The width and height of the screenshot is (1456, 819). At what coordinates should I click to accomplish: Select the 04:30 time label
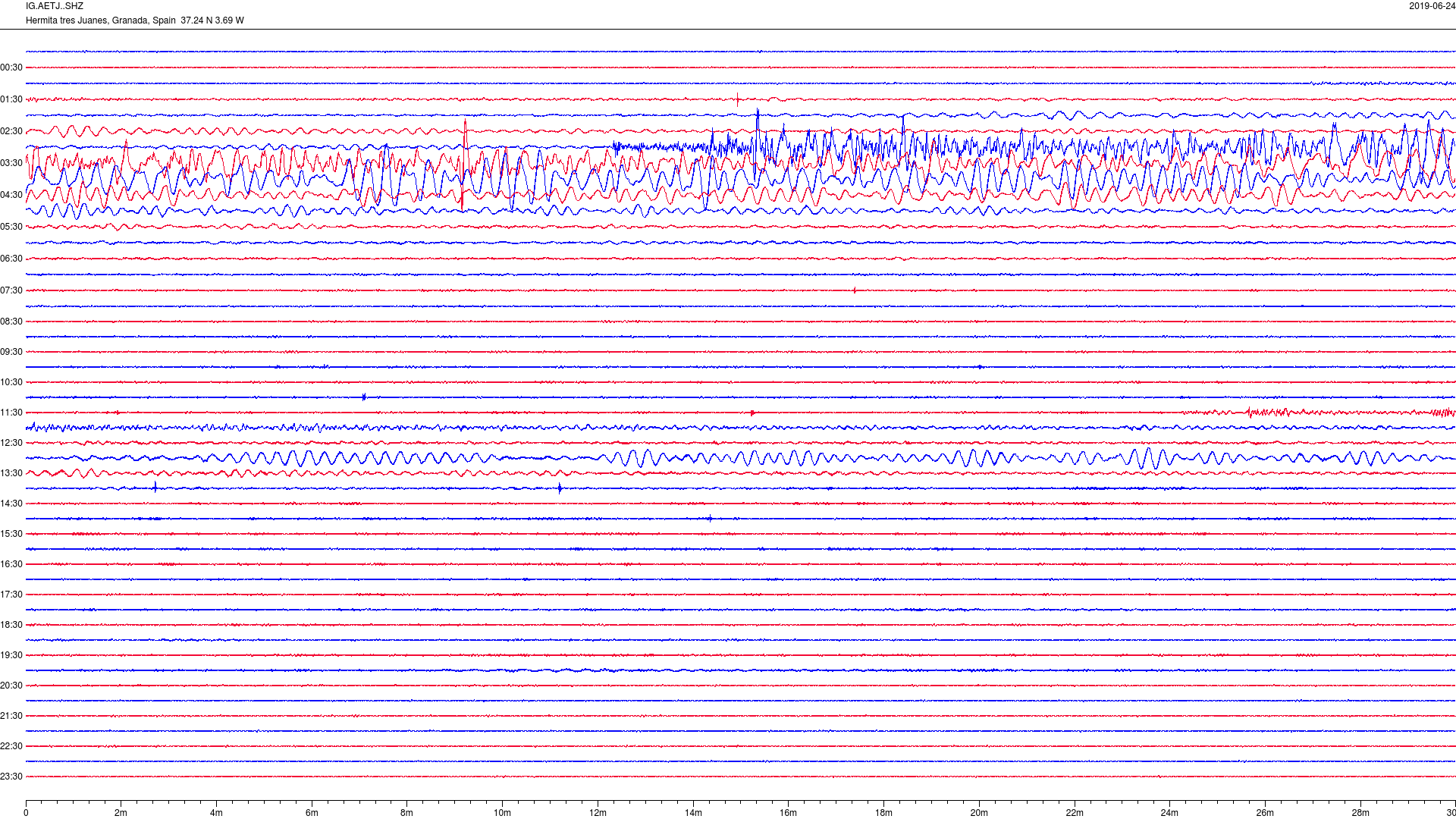(x=11, y=195)
